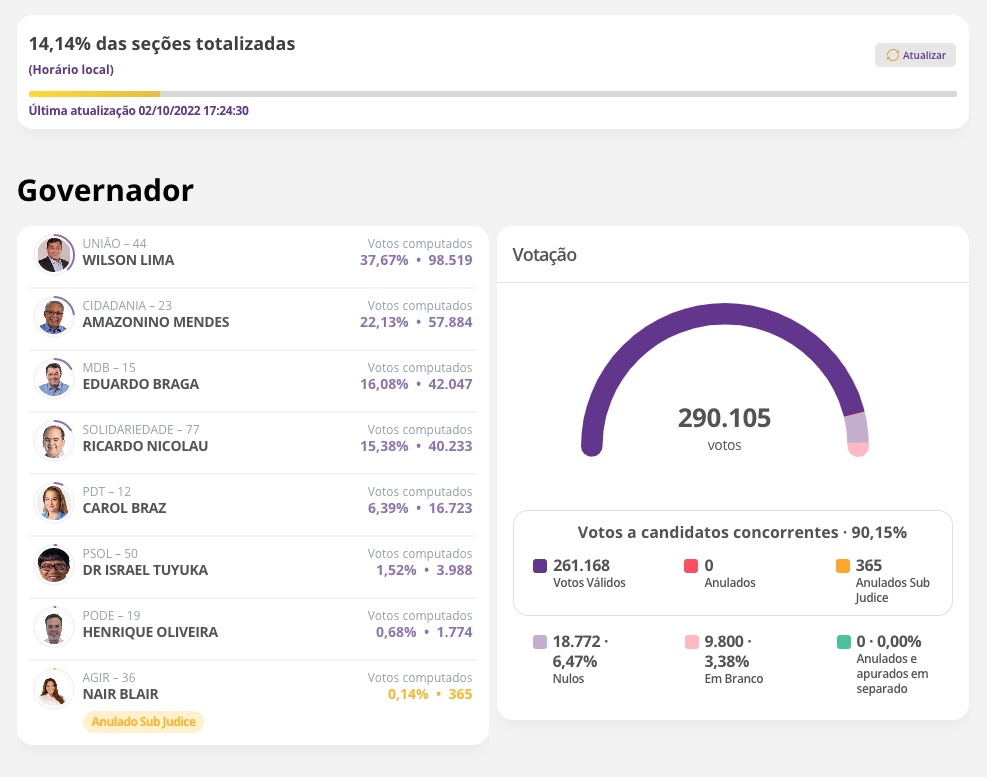Open Wilson Lima's 98.519 vote count link

450,260
